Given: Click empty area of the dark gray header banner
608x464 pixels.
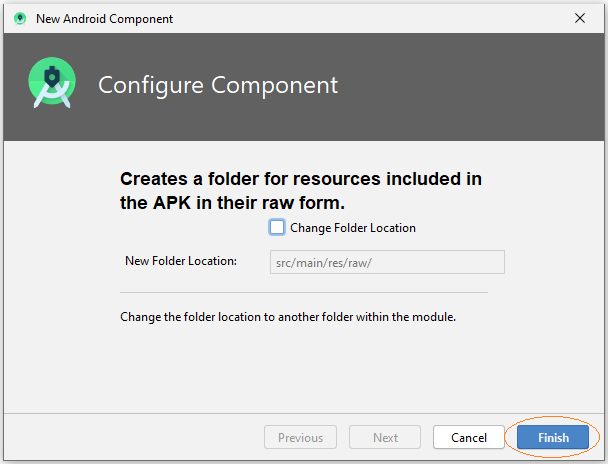Looking at the screenshot, I should [x=465, y=87].
